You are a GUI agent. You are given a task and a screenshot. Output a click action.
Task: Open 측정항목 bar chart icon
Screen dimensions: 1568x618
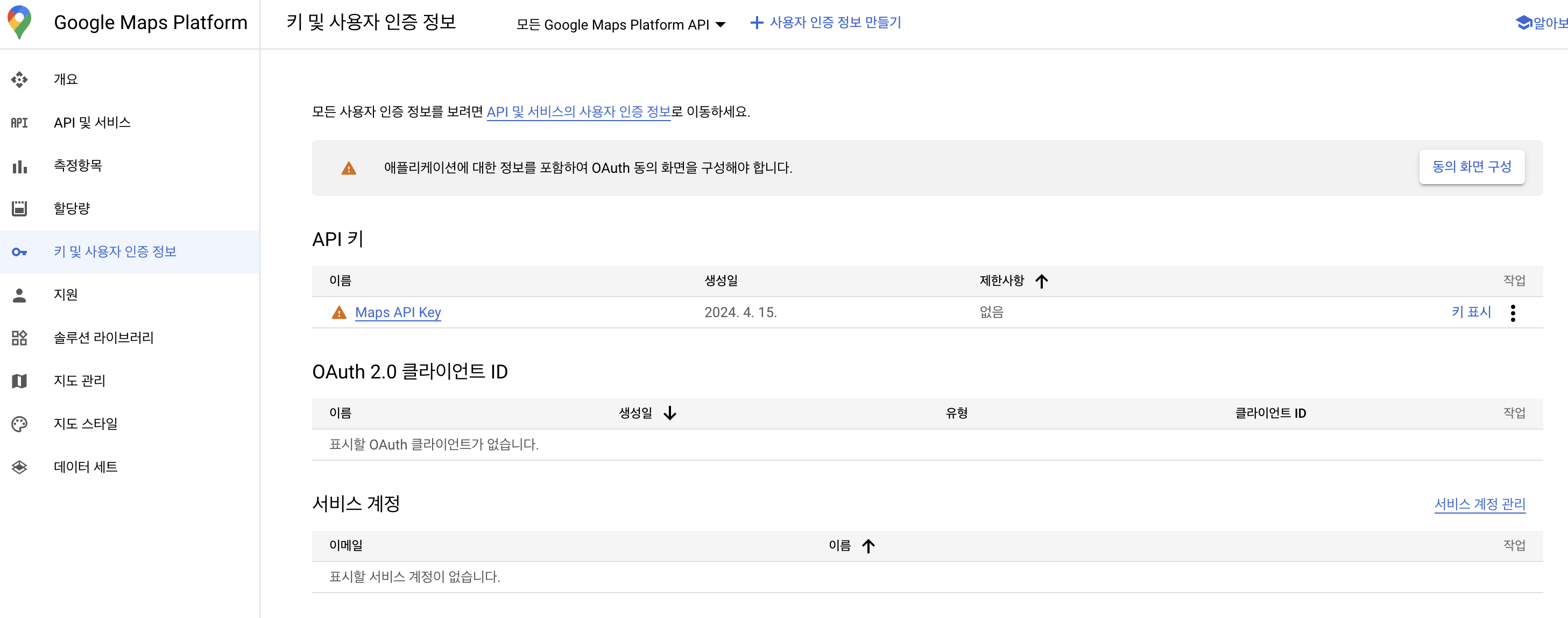pos(19,166)
